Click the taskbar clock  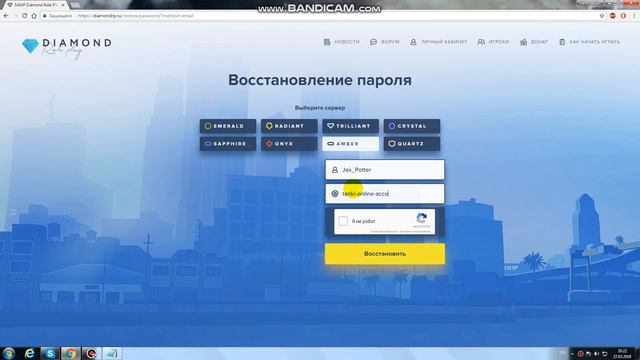tap(622, 353)
